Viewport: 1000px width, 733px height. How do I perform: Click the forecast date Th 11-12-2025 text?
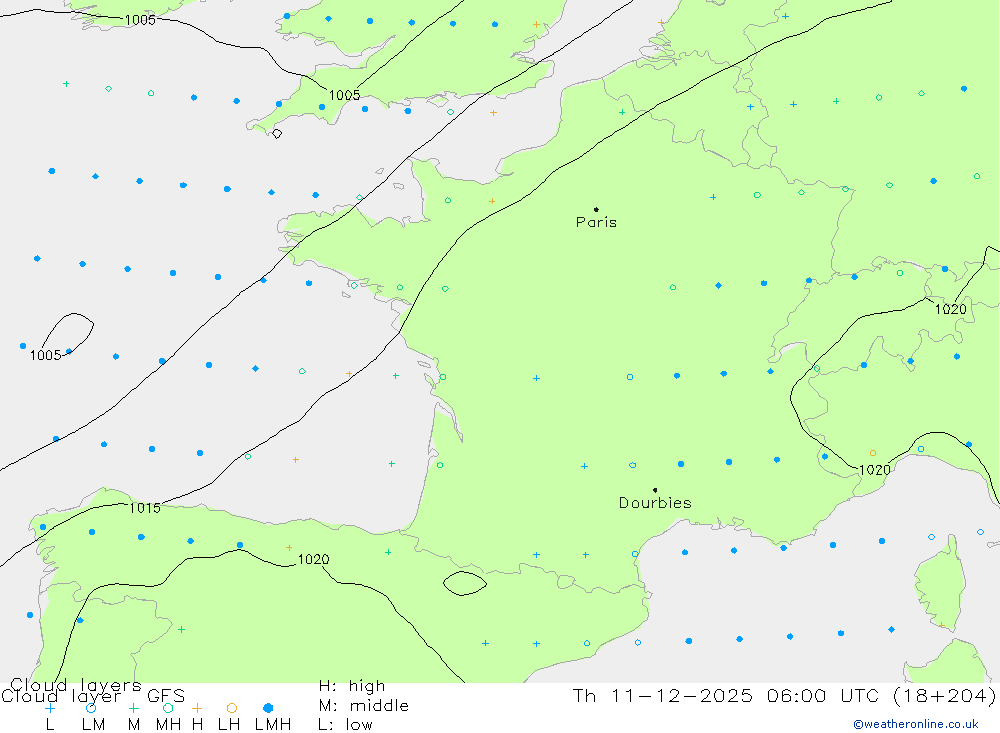[x=663, y=695]
